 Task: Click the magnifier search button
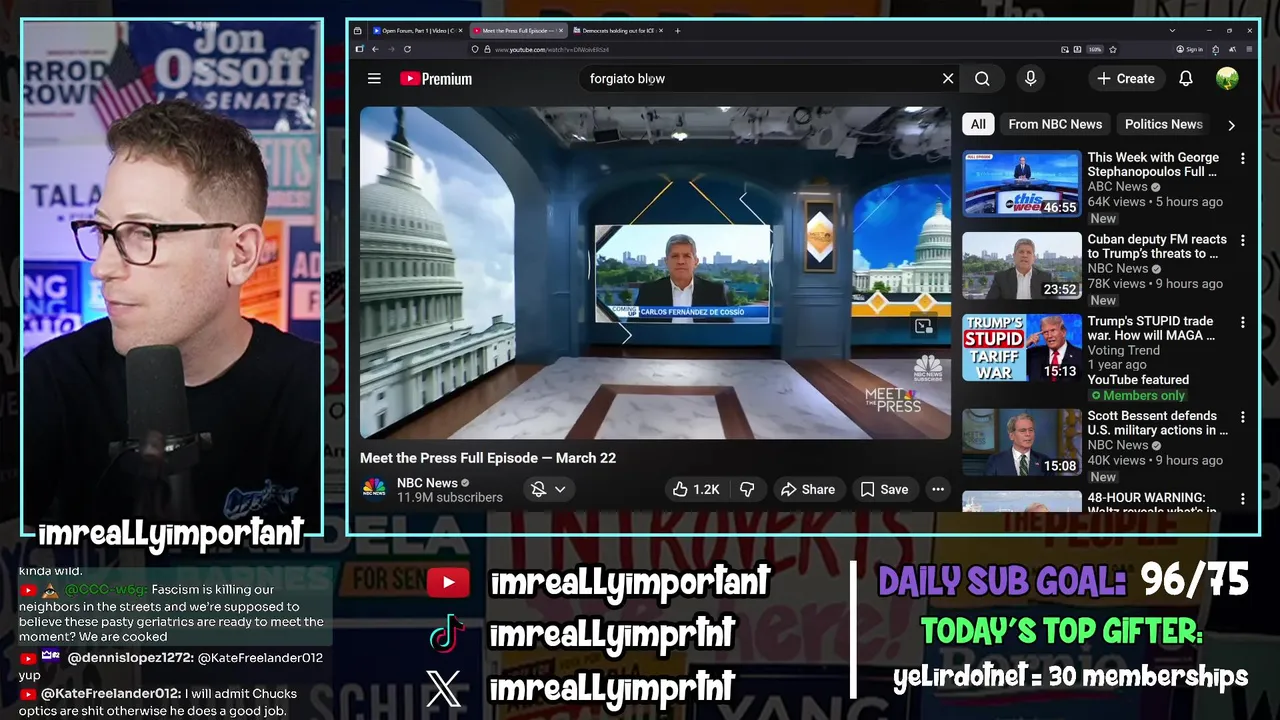pos(982,79)
